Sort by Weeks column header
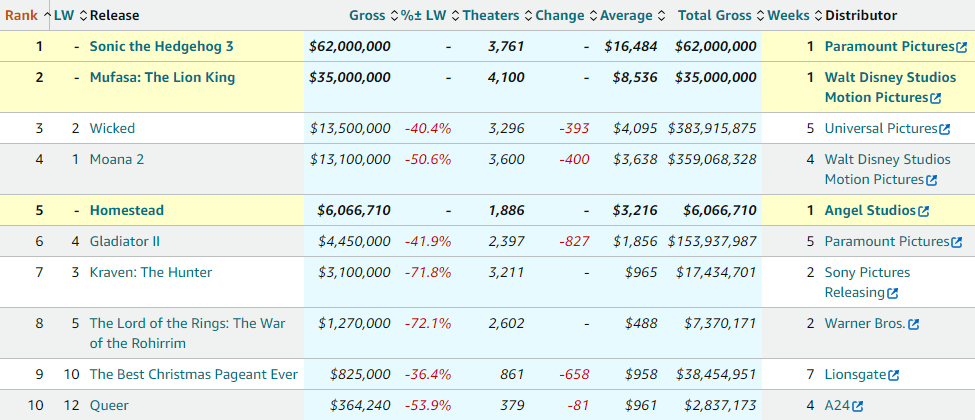Viewport: 975px width, 420px height. (788, 15)
